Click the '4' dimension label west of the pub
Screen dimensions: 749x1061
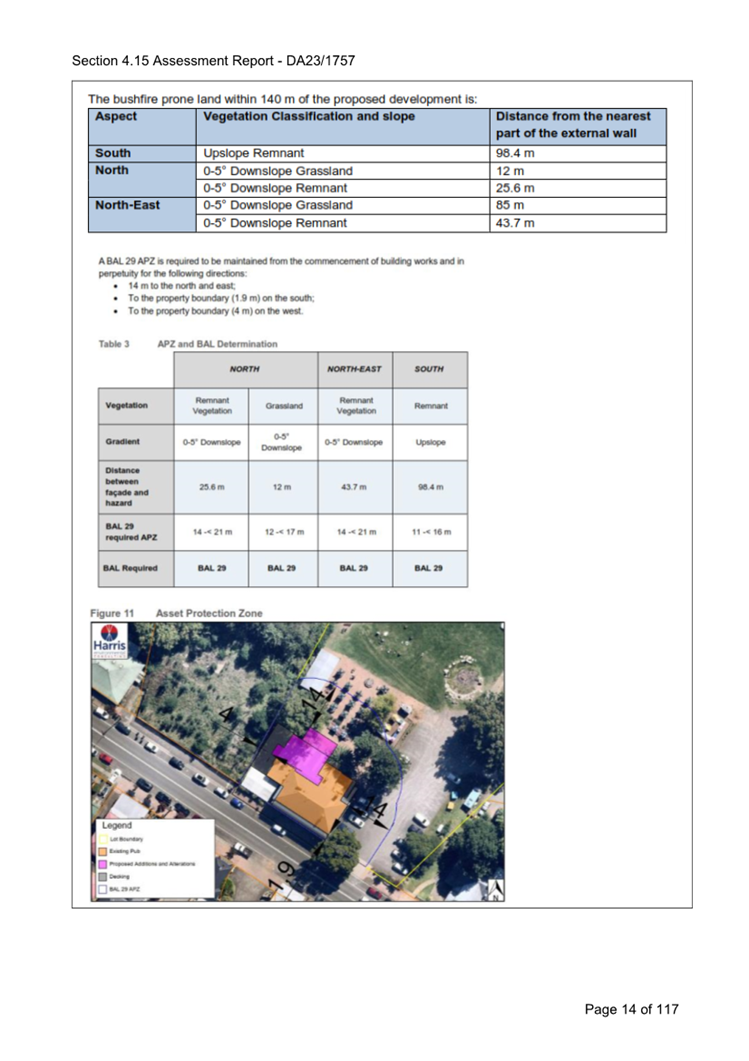(228, 715)
